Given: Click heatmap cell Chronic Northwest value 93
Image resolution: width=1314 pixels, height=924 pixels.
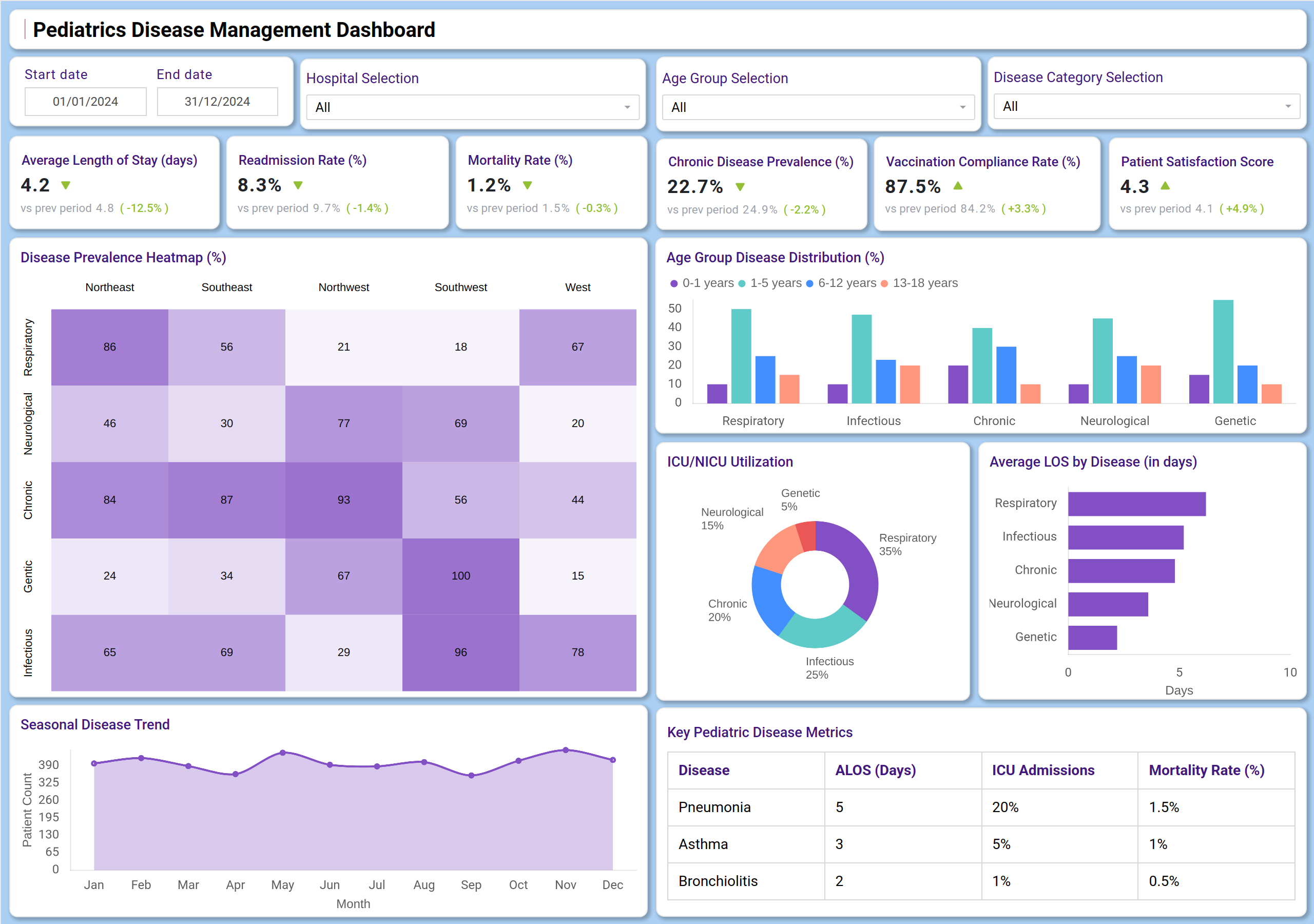Looking at the screenshot, I should click(344, 500).
